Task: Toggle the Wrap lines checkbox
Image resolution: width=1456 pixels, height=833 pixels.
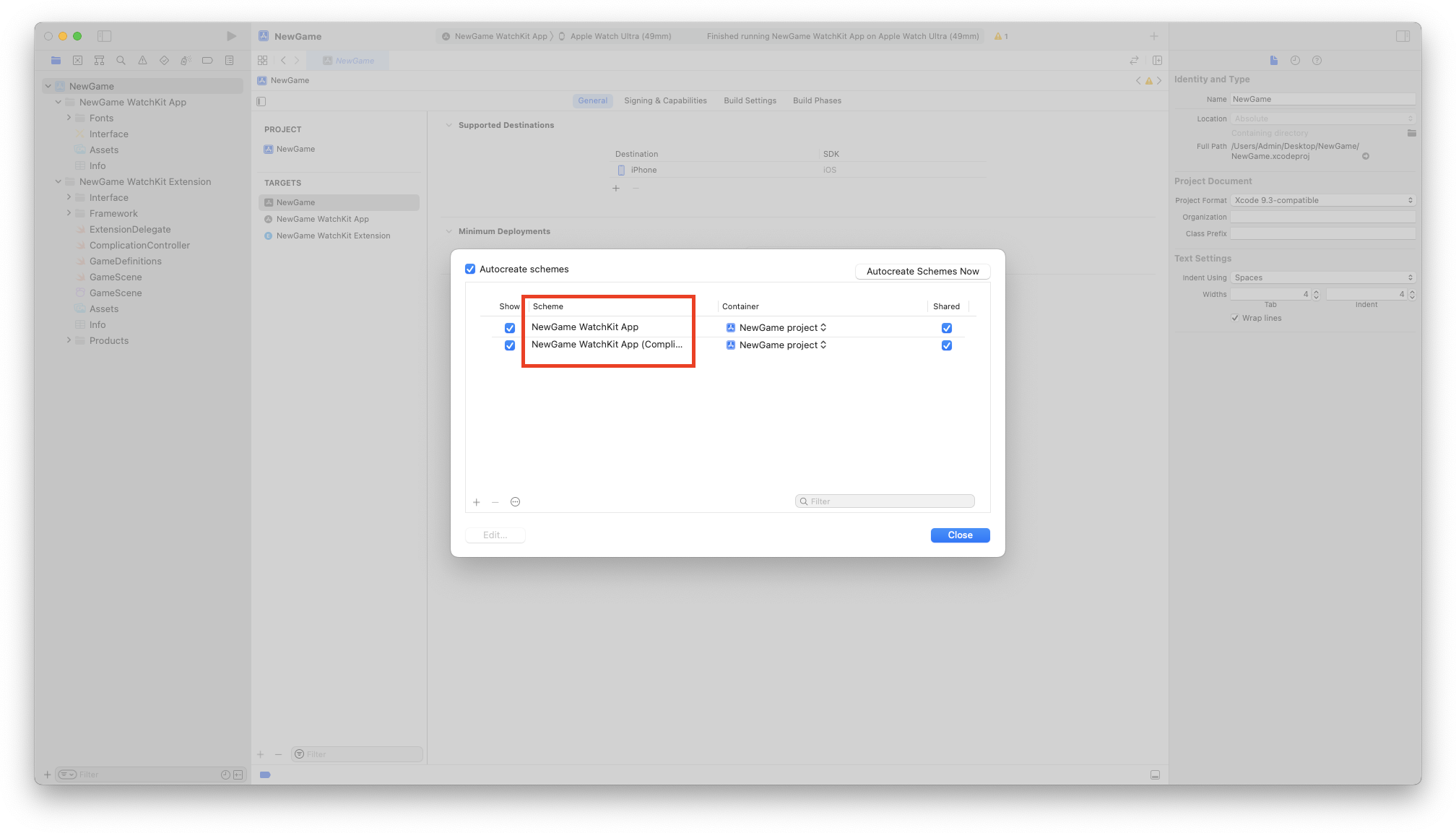Action: pyautogui.click(x=1235, y=318)
